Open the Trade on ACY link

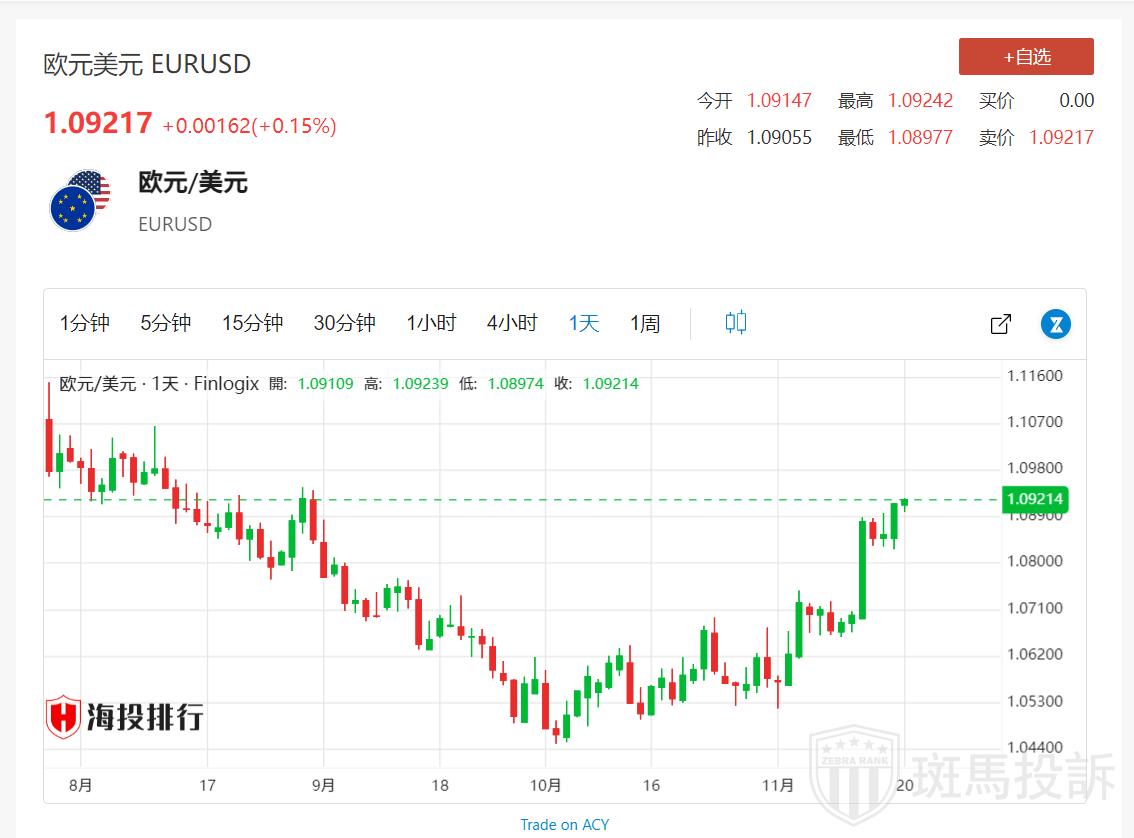click(564, 825)
